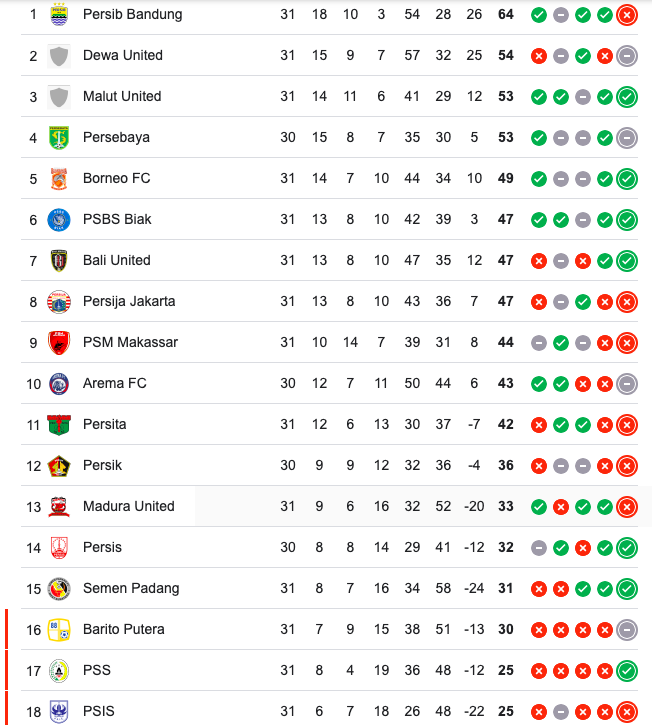Open the PSBS Biak blue round crest
This screenshot has height=725, width=652.
pos(59,220)
